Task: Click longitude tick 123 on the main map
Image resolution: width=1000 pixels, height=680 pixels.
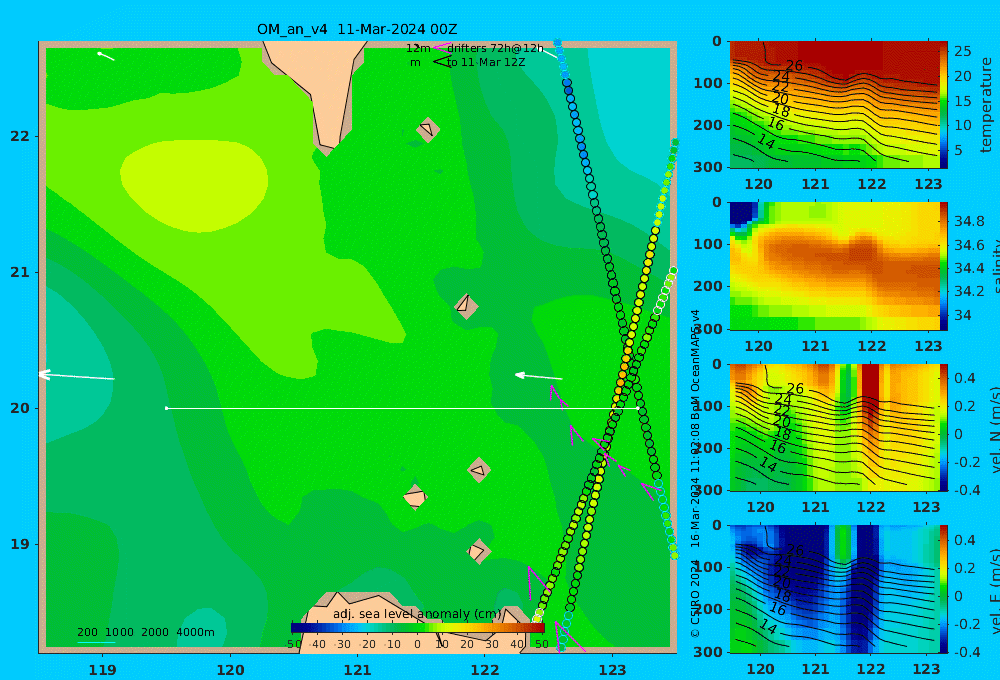Action: 612,670
